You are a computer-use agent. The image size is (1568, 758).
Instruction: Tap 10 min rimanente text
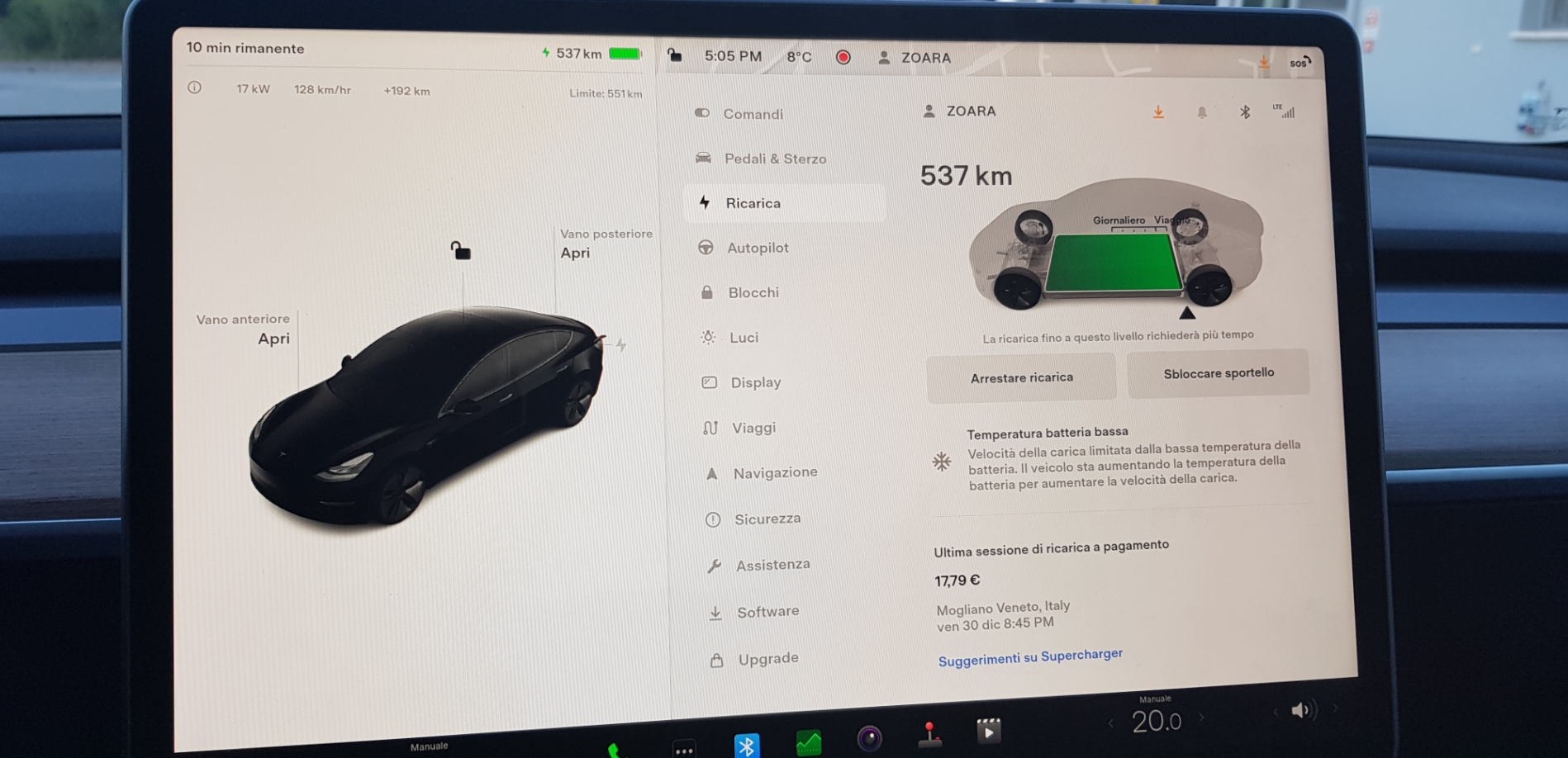click(245, 48)
